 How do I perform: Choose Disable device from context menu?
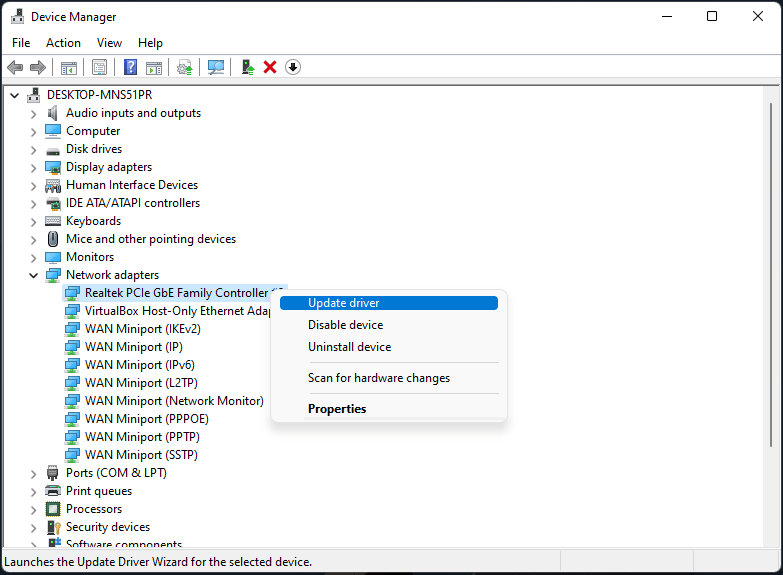click(x=389, y=325)
